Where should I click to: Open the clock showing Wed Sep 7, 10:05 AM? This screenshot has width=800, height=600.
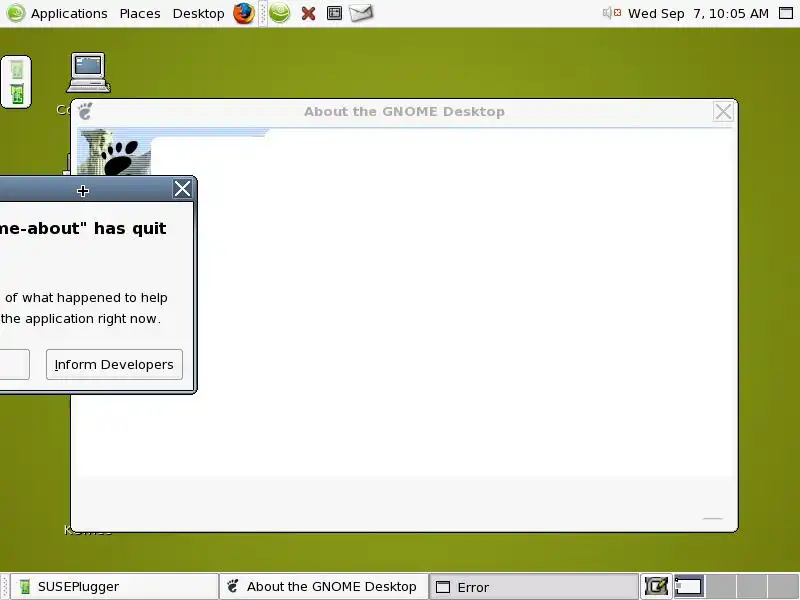tap(698, 14)
